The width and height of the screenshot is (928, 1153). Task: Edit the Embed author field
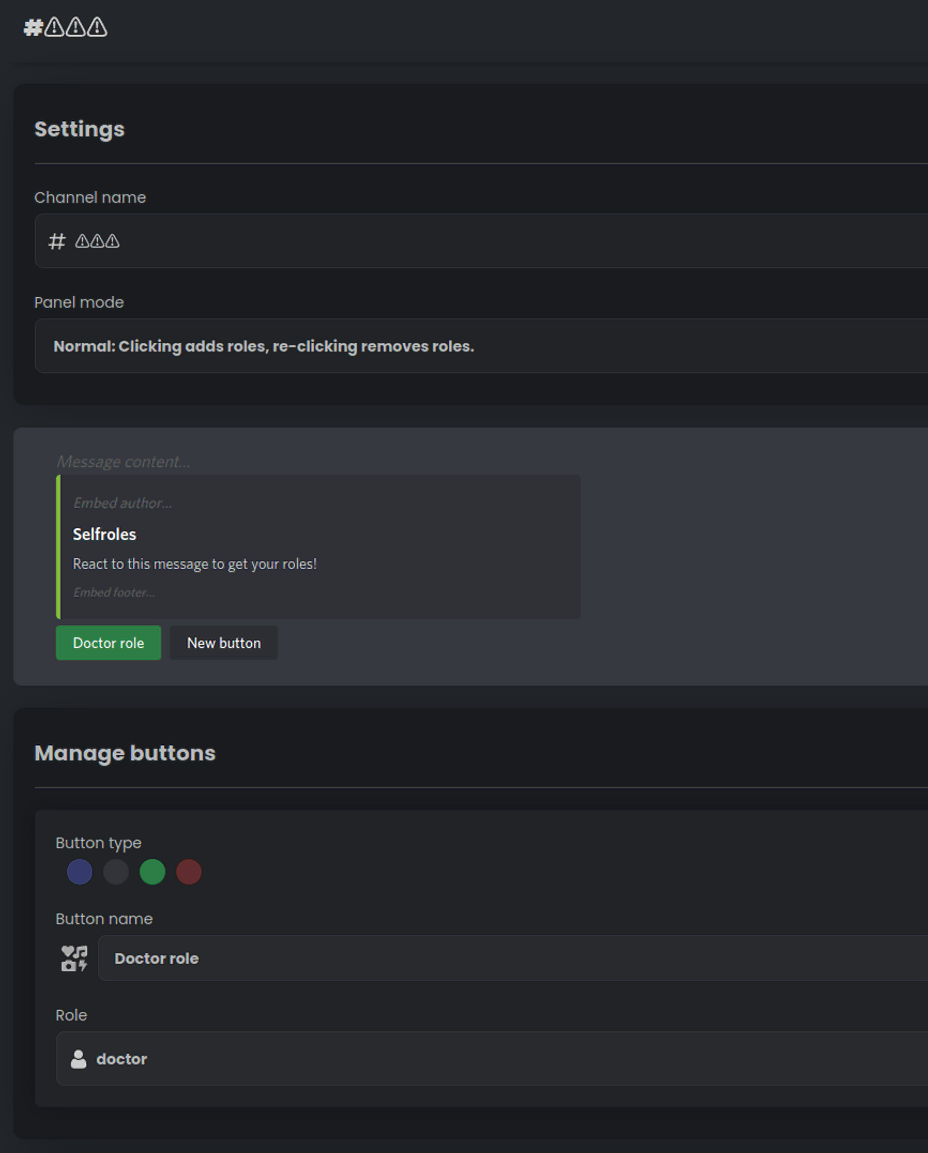pos(122,503)
